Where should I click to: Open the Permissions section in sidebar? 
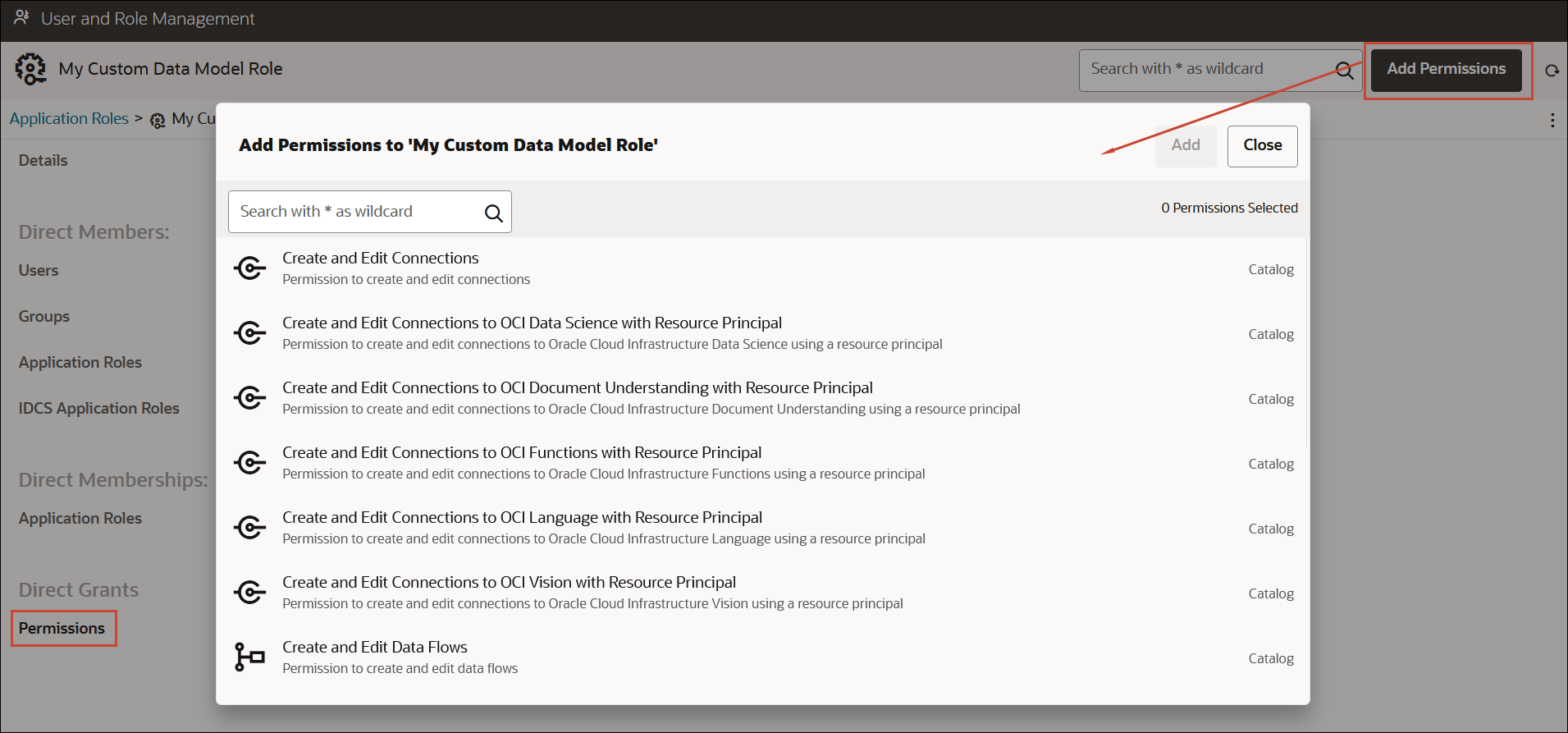tap(62, 628)
